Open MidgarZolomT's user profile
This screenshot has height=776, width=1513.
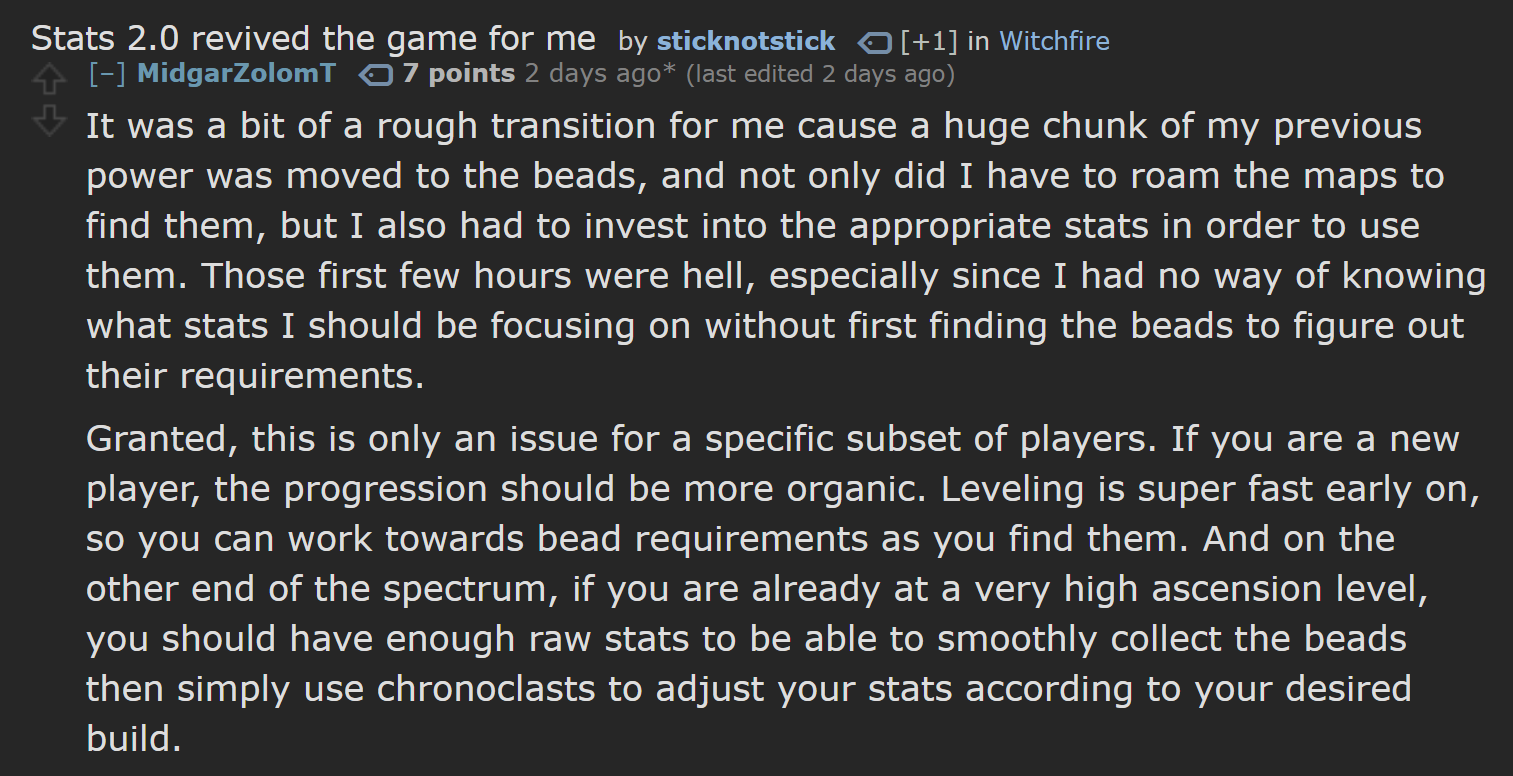(x=237, y=73)
